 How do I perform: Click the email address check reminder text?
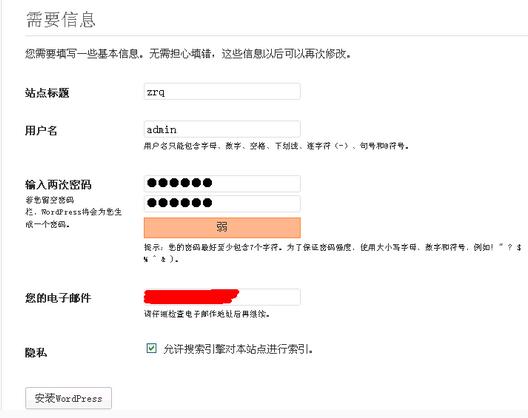207,314
